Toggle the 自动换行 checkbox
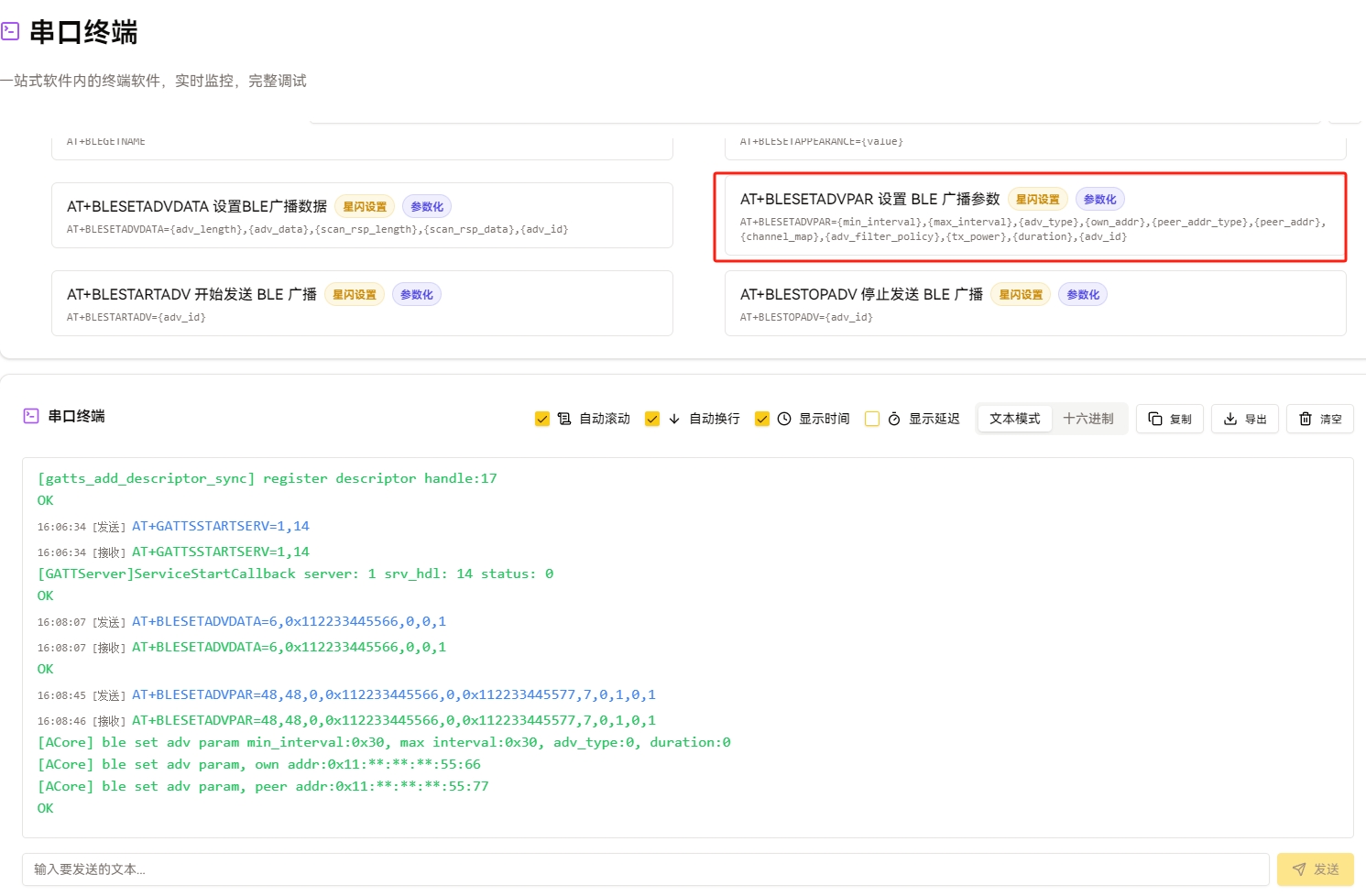Image resolution: width=1366 pixels, height=896 pixels. (652, 419)
